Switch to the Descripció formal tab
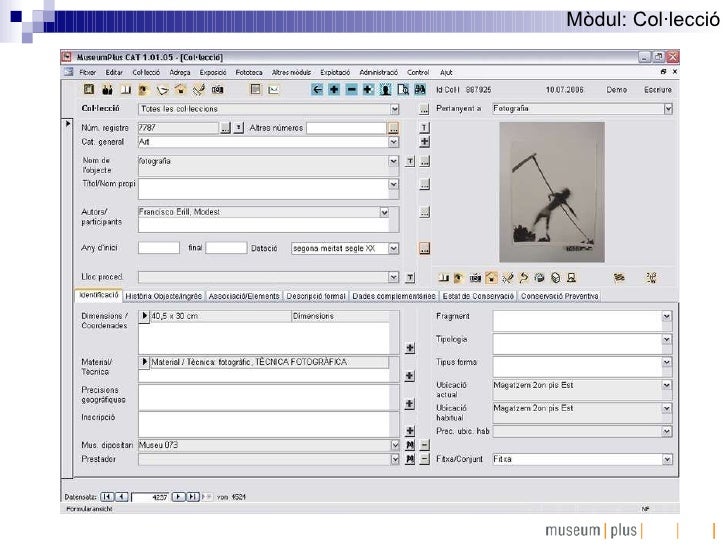 pyautogui.click(x=315, y=296)
